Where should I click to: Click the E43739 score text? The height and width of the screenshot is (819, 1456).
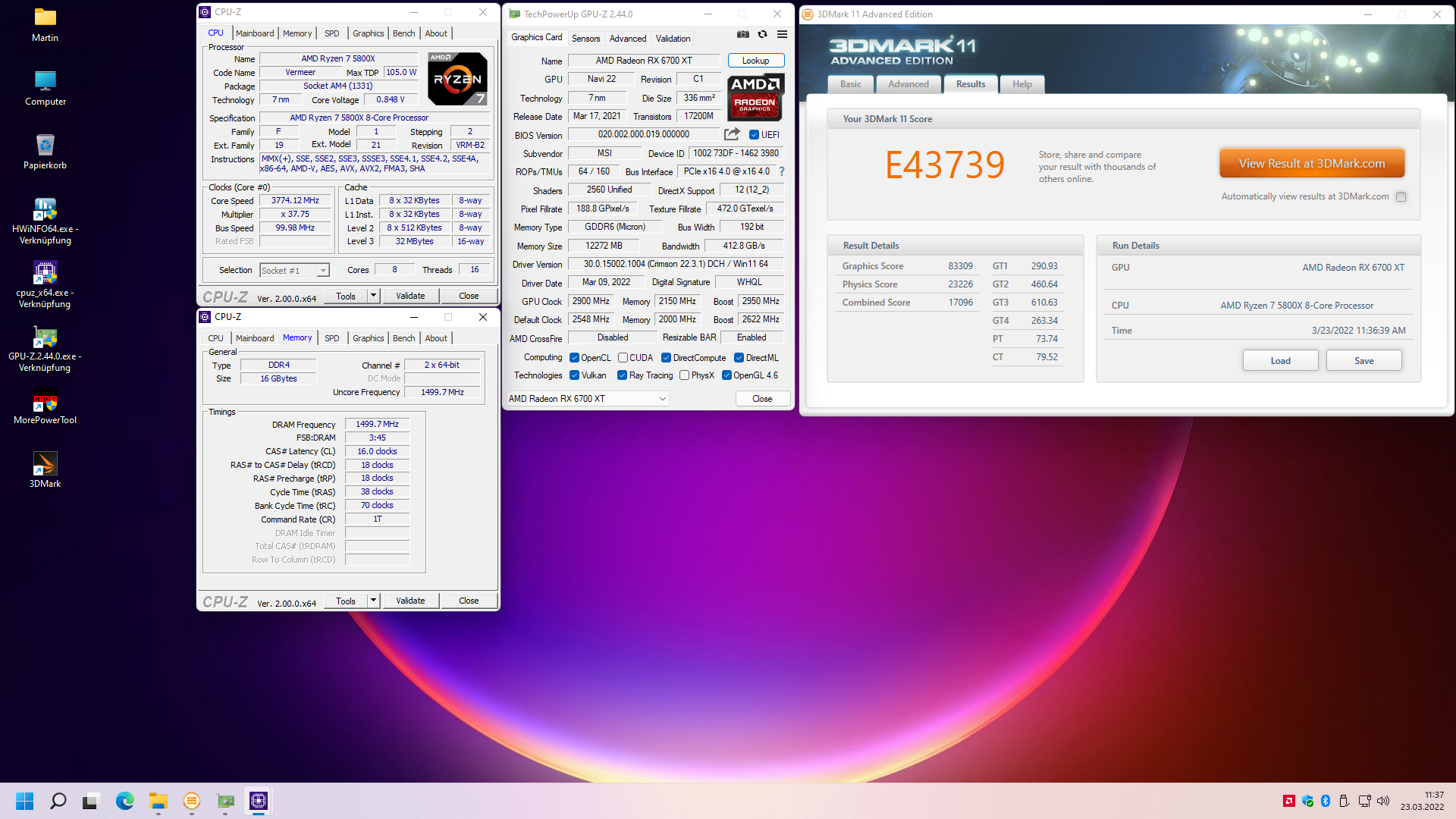(944, 165)
